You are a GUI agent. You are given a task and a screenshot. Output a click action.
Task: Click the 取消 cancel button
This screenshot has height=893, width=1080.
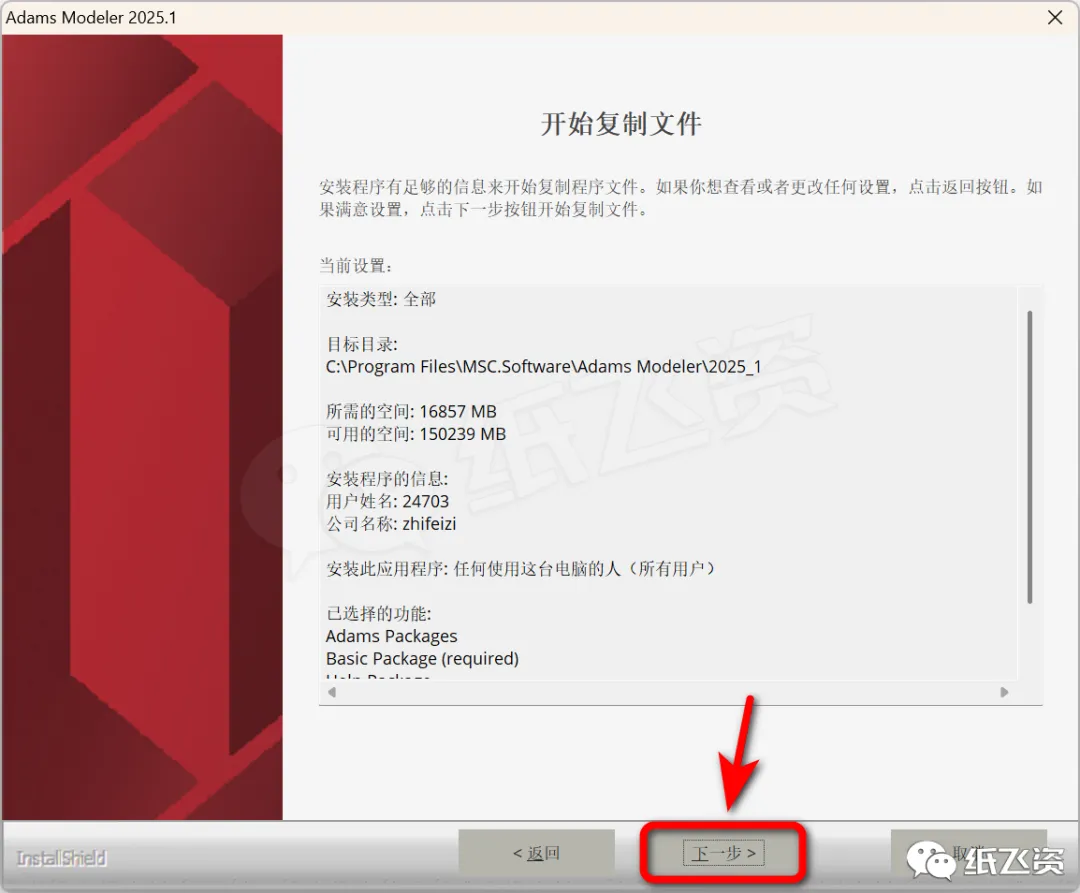click(x=968, y=853)
